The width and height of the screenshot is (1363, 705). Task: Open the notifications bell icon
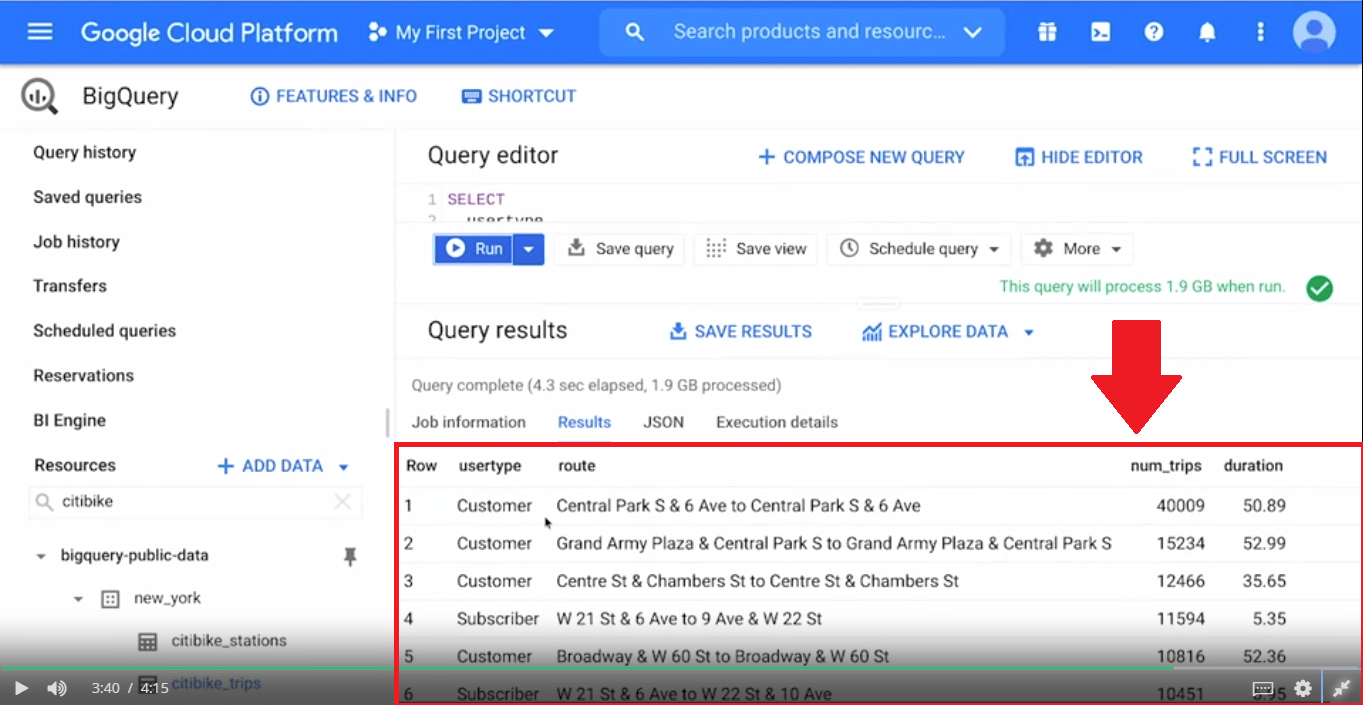click(1207, 32)
